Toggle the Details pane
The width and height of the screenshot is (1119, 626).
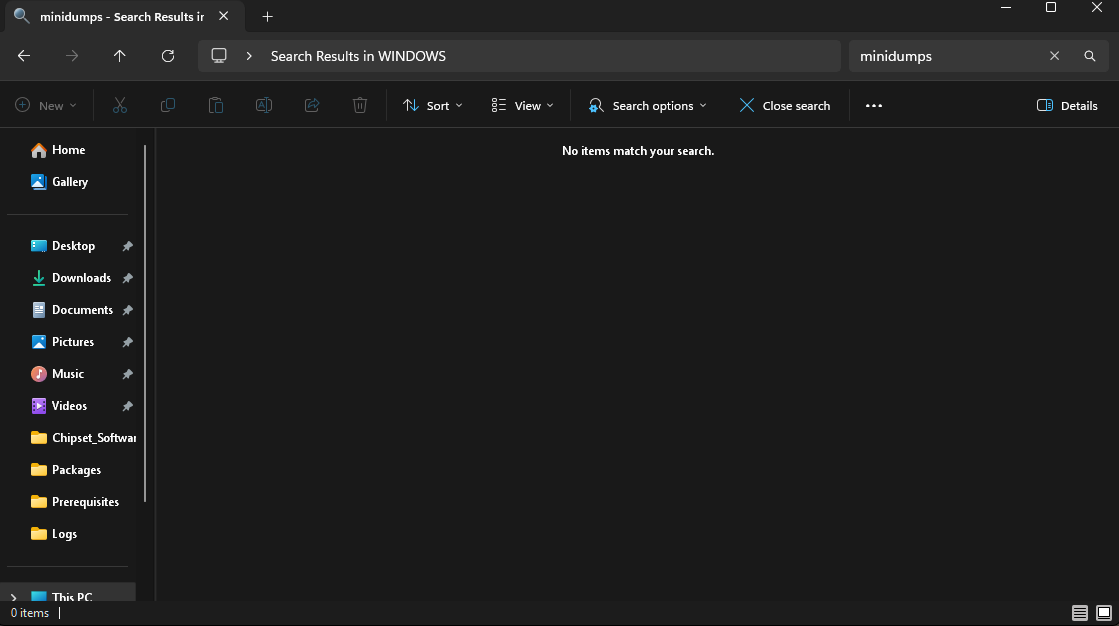[x=1067, y=106]
